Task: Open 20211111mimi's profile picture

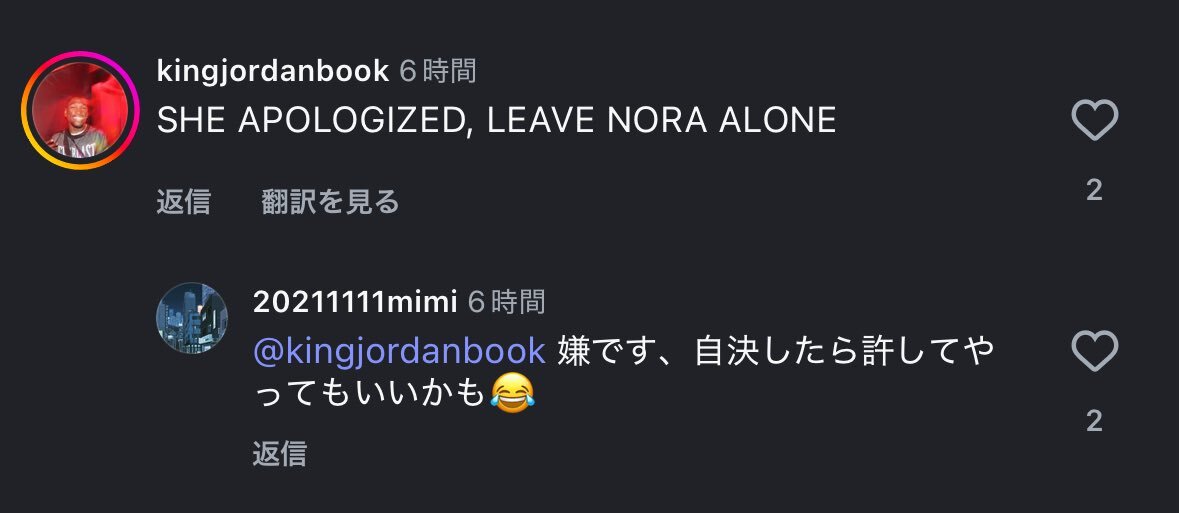Action: pyautogui.click(x=192, y=318)
